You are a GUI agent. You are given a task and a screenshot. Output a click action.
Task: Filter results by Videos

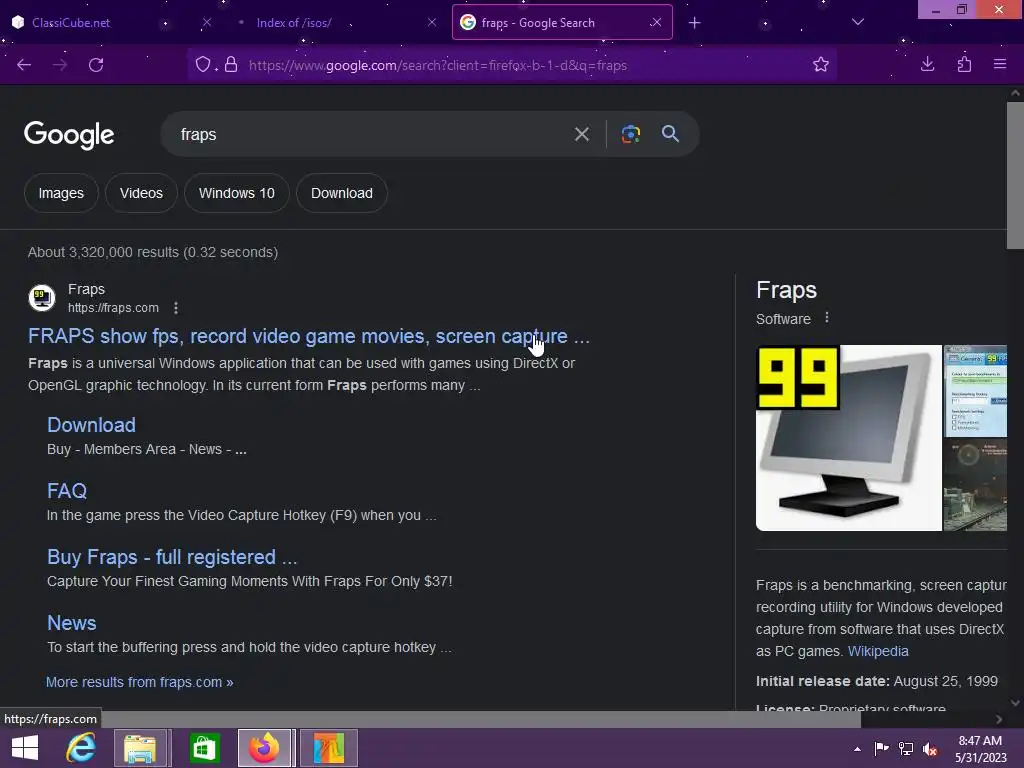(141, 193)
